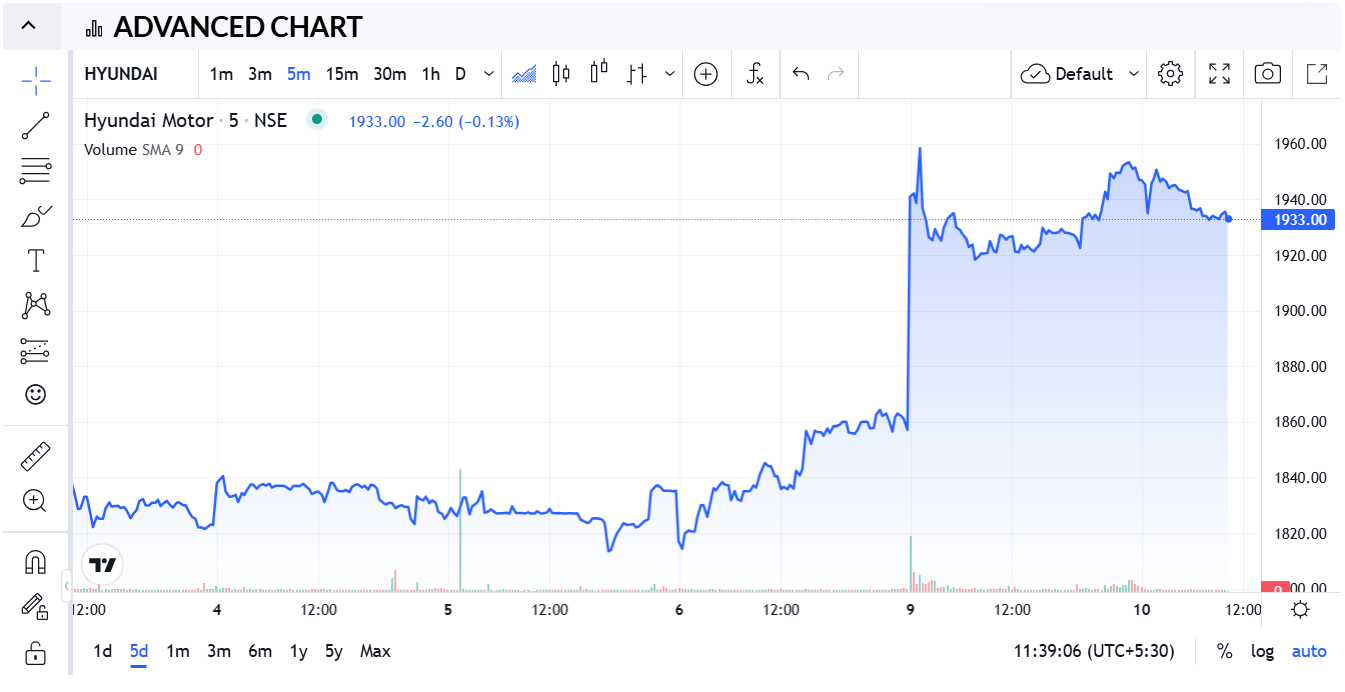Open chart settings gear

(x=1171, y=74)
